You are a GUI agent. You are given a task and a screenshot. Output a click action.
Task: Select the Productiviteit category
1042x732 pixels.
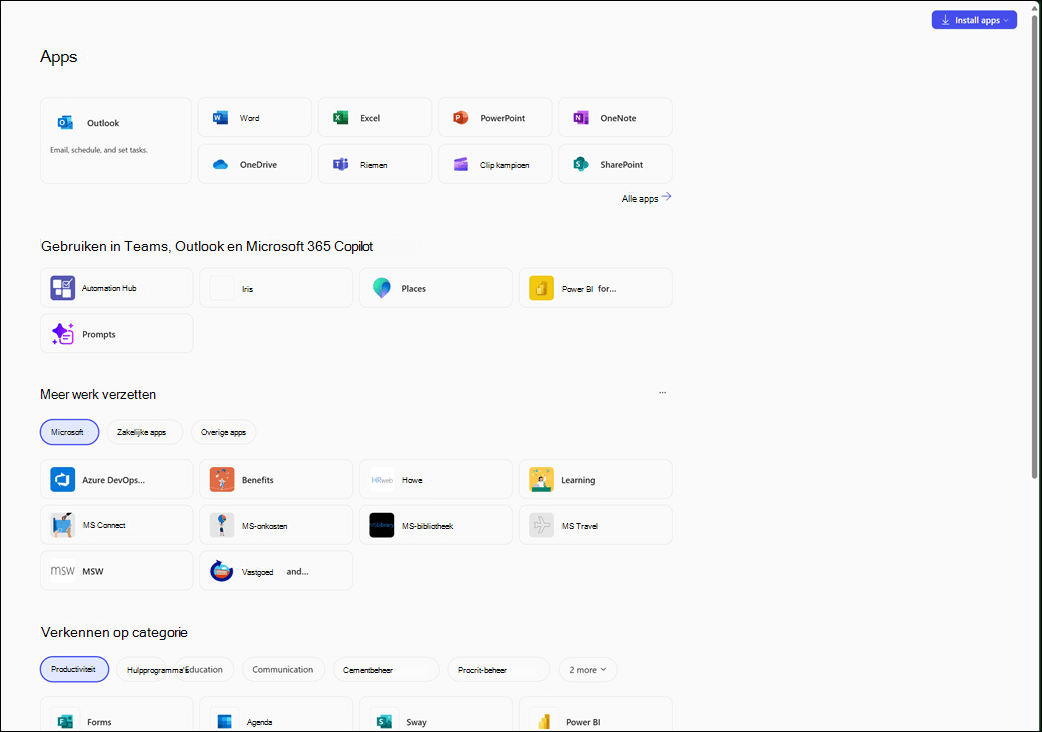pos(74,670)
